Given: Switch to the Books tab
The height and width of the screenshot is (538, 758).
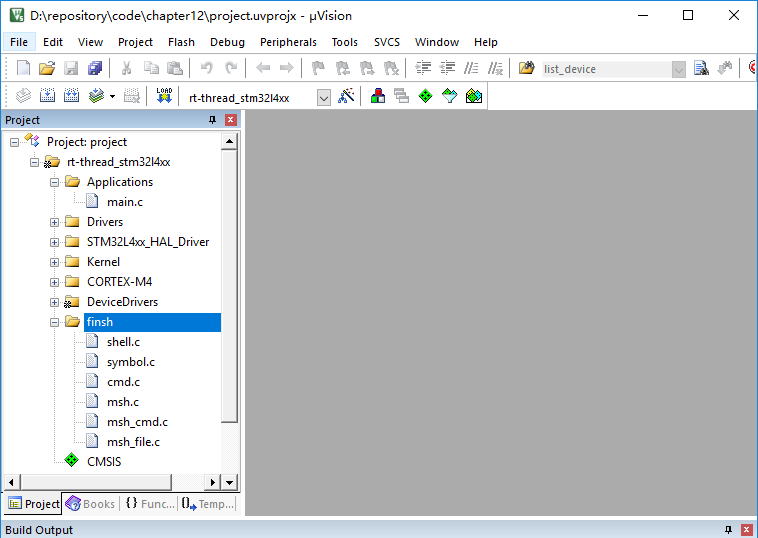Looking at the screenshot, I should pyautogui.click(x=91, y=504).
